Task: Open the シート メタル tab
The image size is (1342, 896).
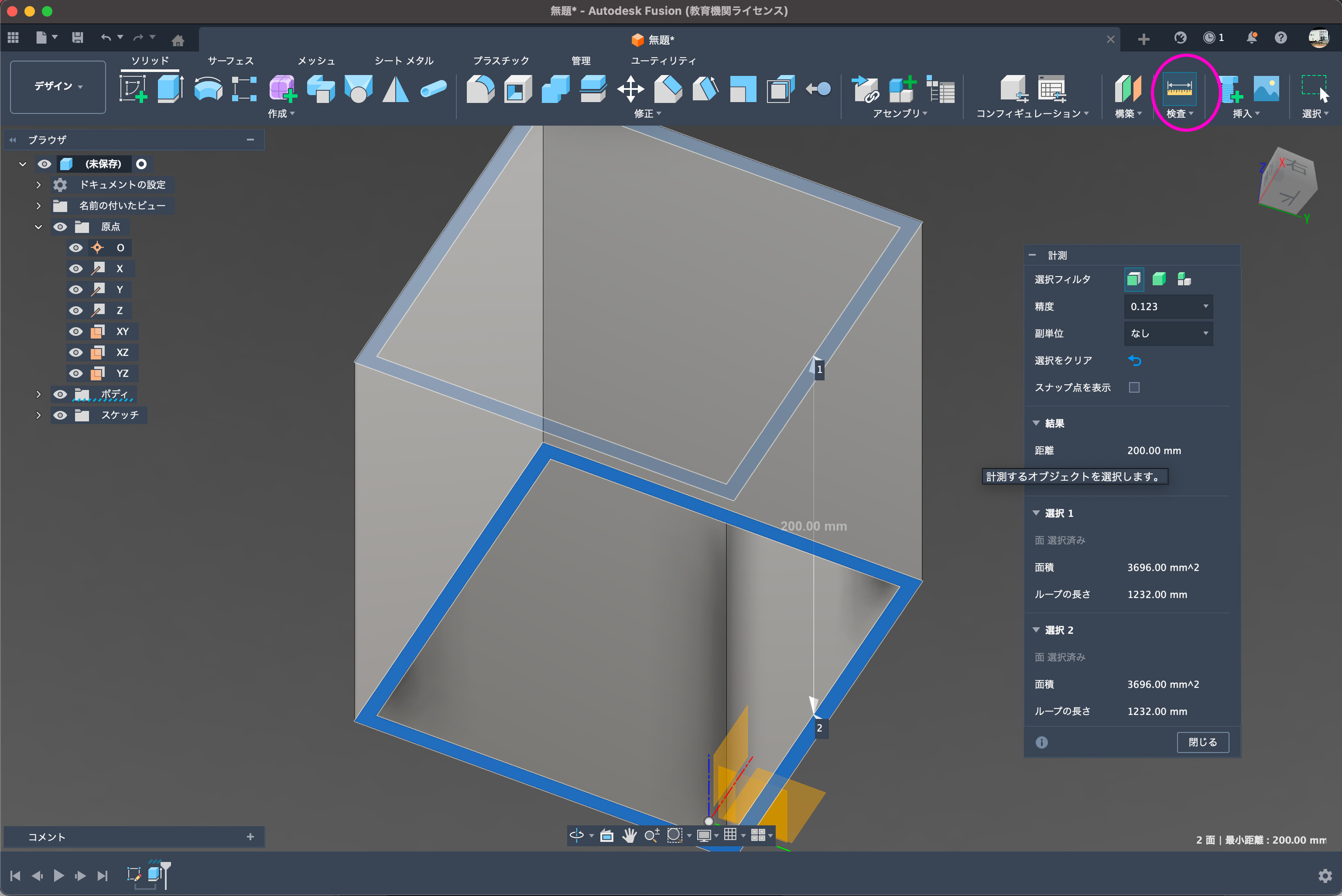Action: [404, 61]
